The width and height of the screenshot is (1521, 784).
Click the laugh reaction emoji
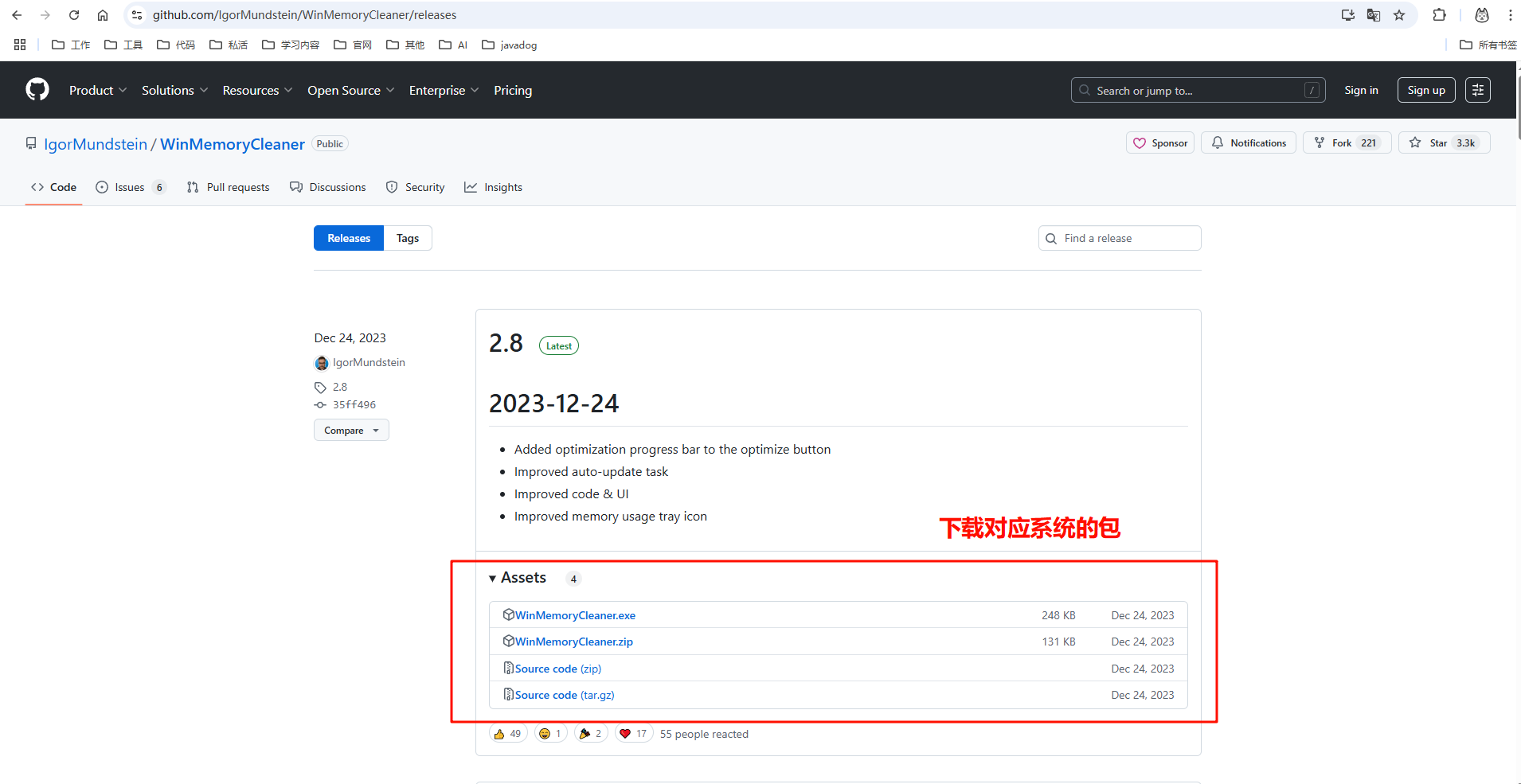549,734
